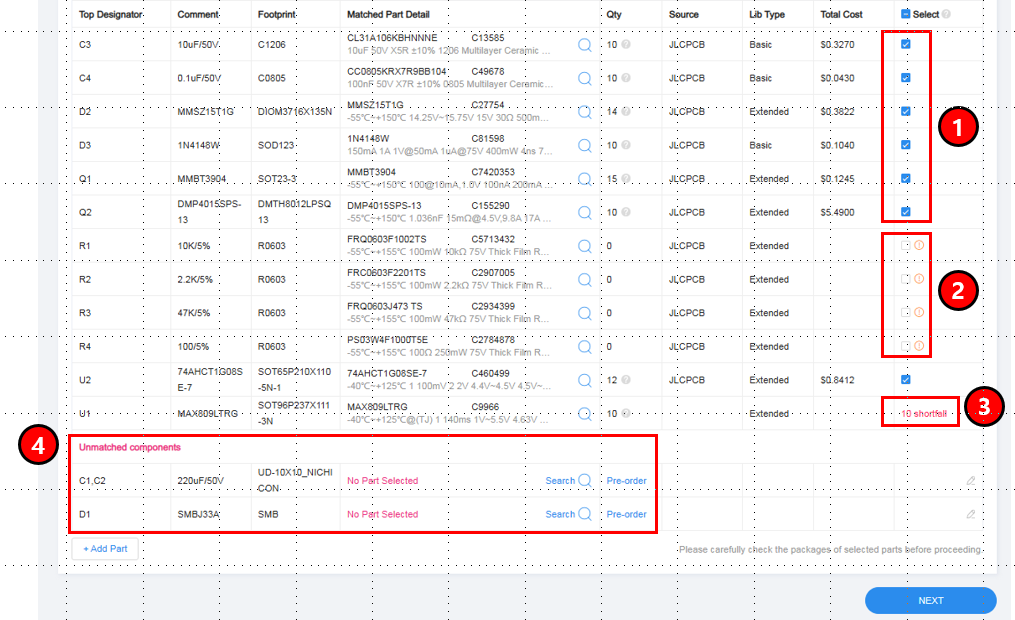Click Pre-order for the D1 SMBJ33A part
The width and height of the screenshot is (1015, 620).
pos(626,514)
